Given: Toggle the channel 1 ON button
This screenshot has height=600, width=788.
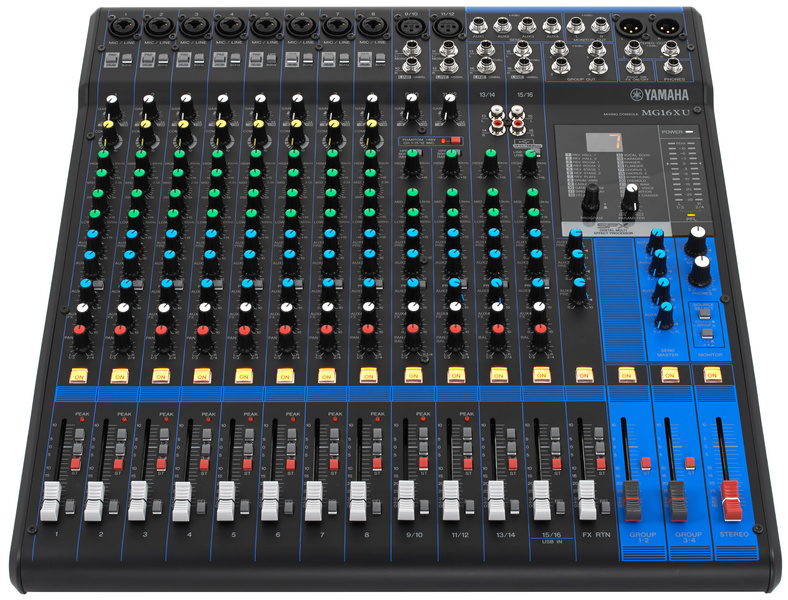Looking at the screenshot, I should [78, 375].
